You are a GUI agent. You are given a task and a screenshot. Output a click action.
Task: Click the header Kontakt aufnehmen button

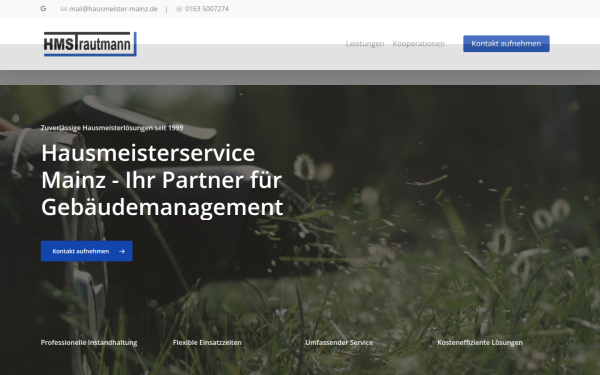pyautogui.click(x=506, y=44)
